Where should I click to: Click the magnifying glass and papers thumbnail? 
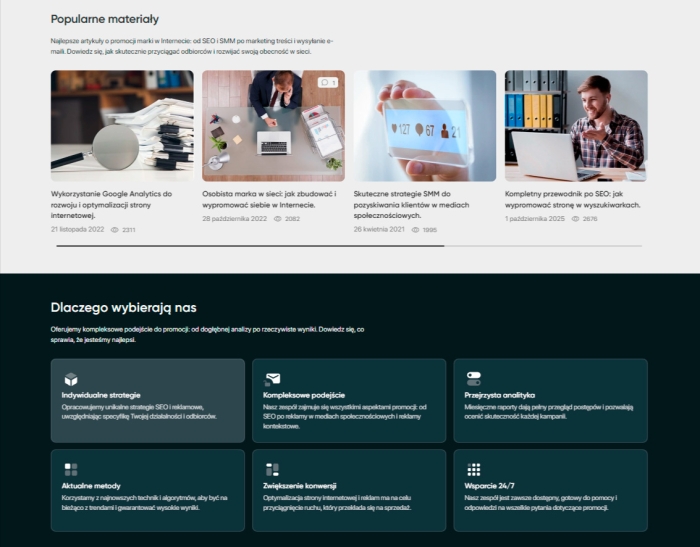122,125
